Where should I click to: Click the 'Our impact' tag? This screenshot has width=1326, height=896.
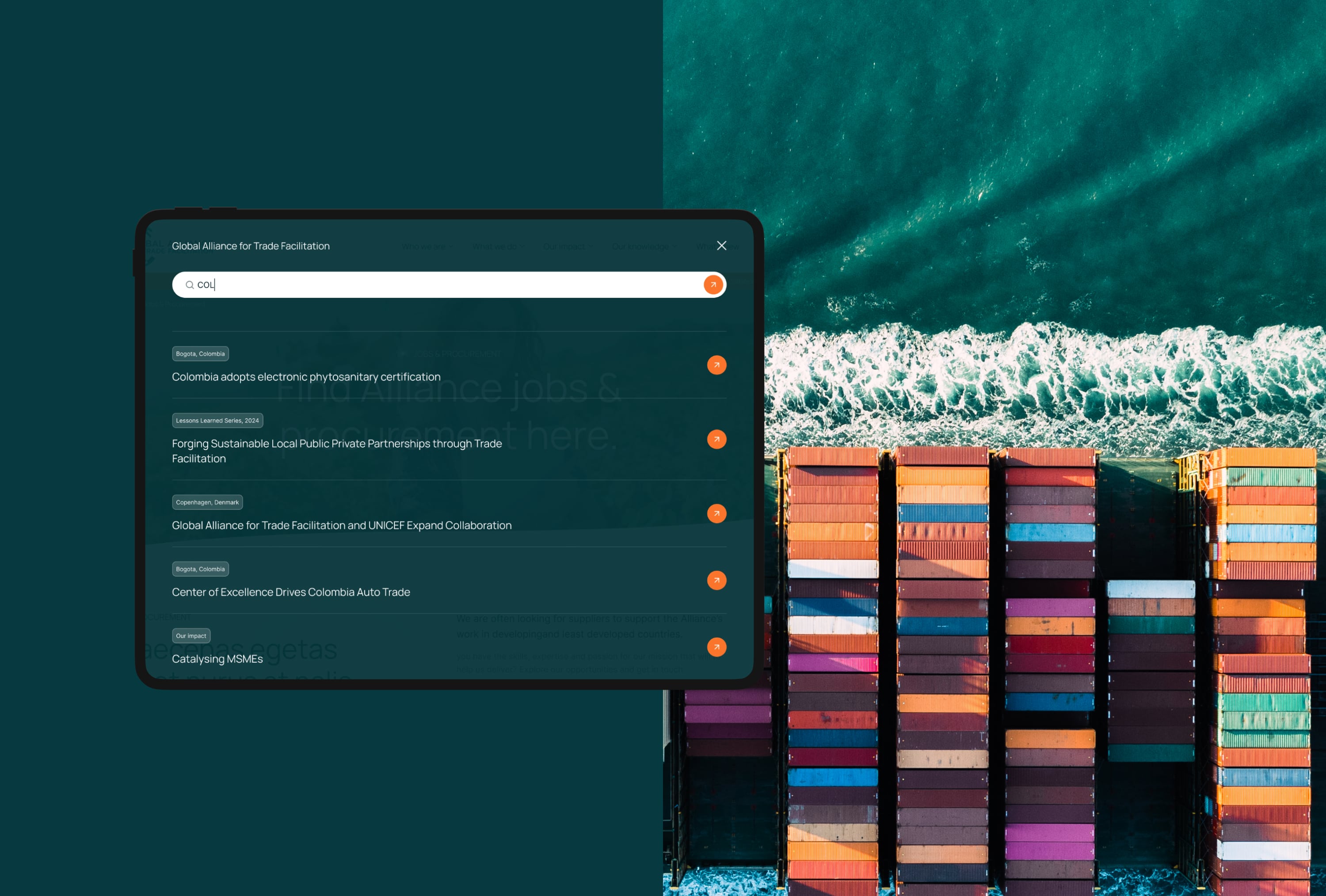pos(191,635)
